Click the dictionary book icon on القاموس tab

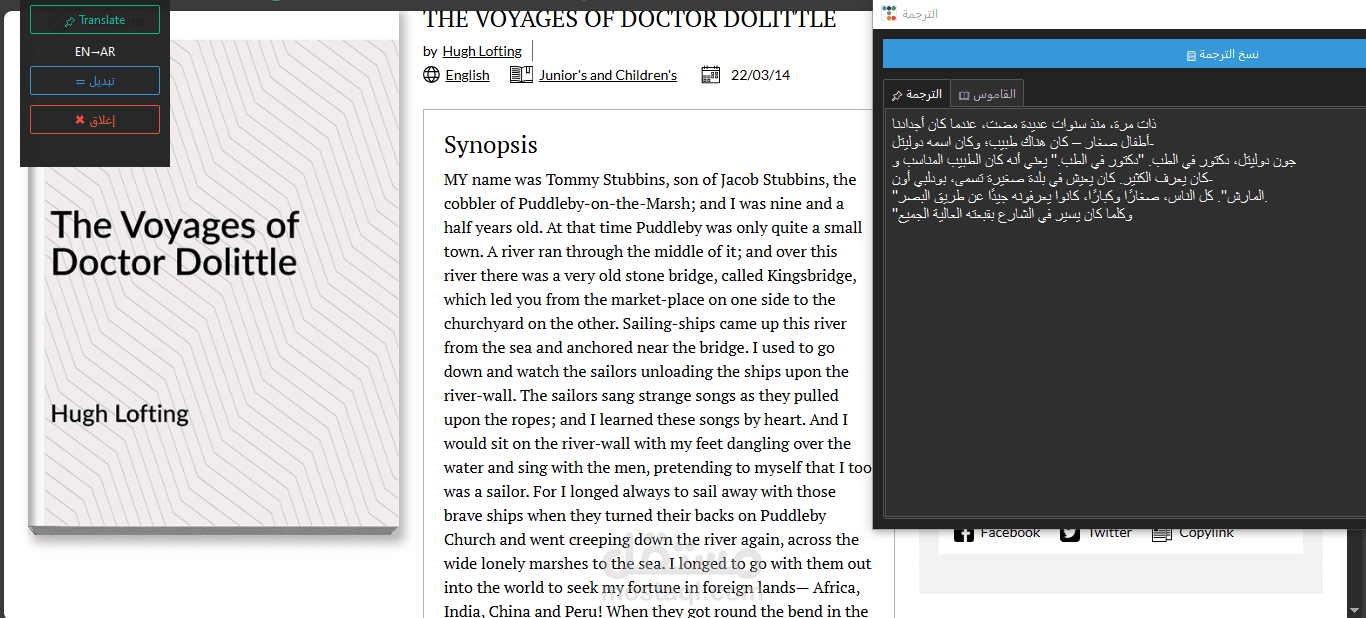(x=964, y=95)
